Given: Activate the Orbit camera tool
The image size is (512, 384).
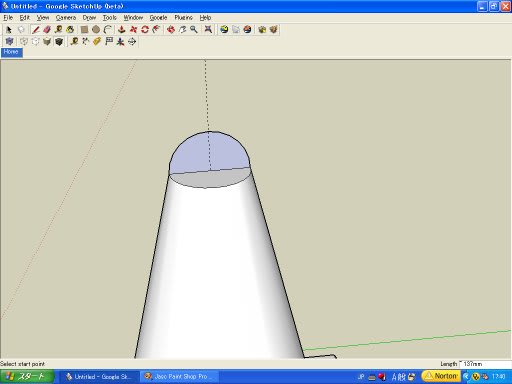Looking at the screenshot, I should pyautogui.click(x=171, y=30).
